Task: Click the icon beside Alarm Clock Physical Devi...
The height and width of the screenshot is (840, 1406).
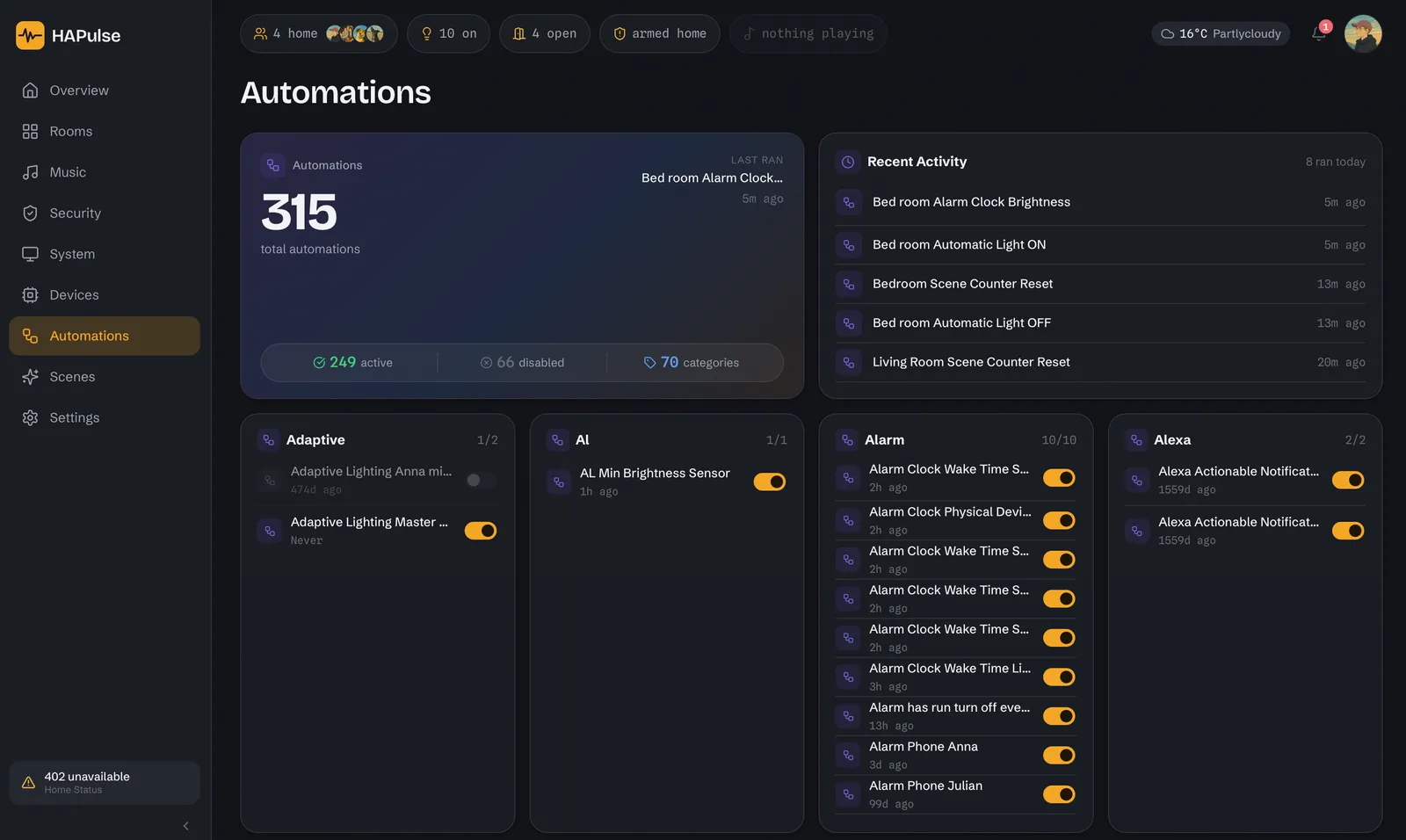Action: [848, 520]
